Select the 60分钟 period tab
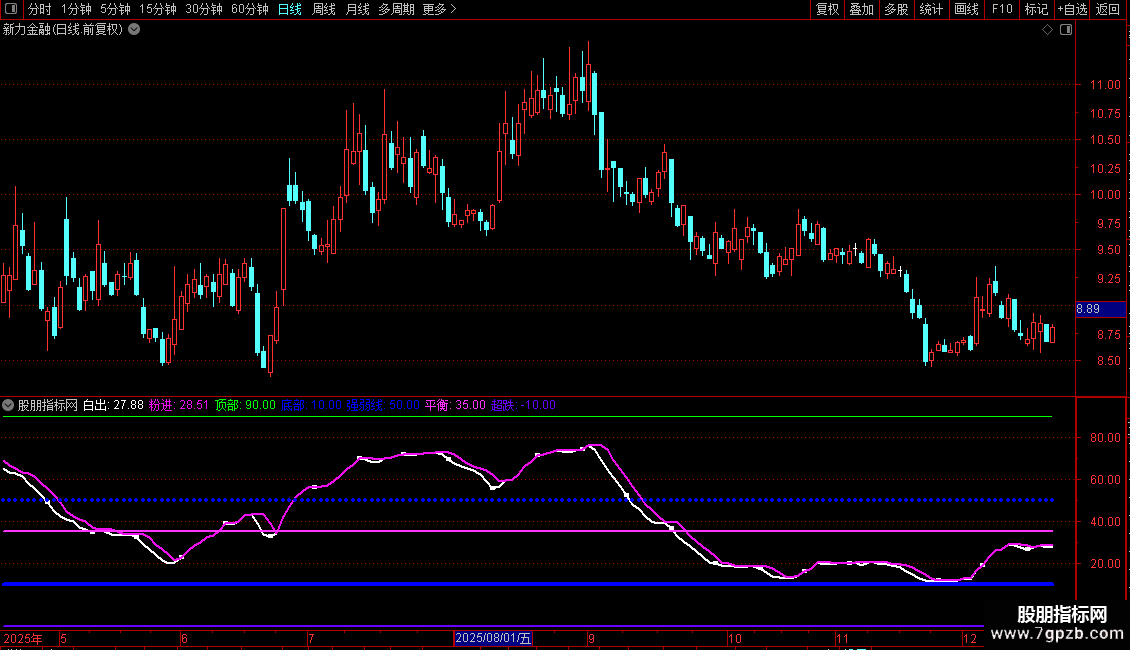 (249, 9)
